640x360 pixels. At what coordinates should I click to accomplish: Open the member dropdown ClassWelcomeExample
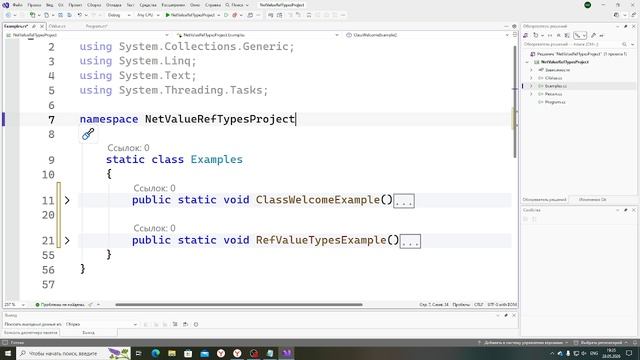(427, 35)
